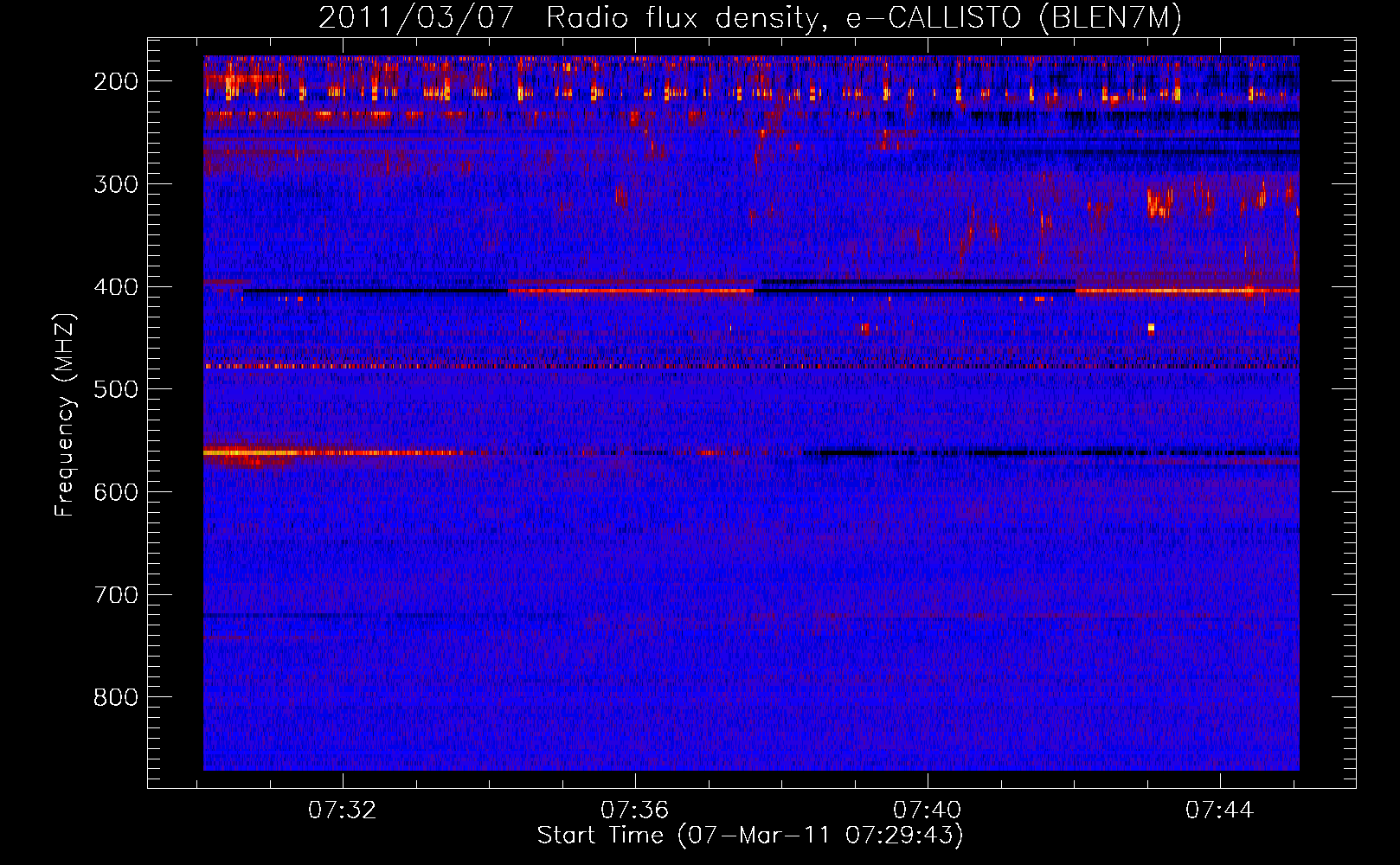Click the plot title 2011/03/07 Radio flux density
The width and height of the screenshot is (1400, 865).
tap(568, 18)
